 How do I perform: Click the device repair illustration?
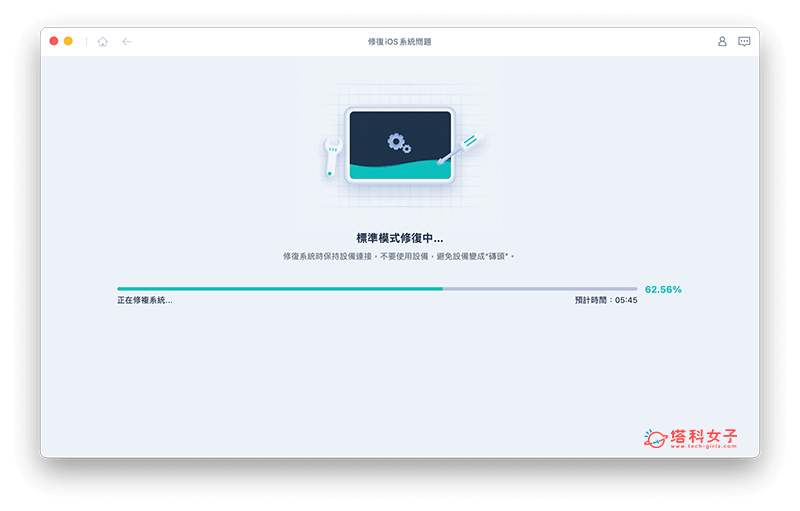[x=402, y=146]
